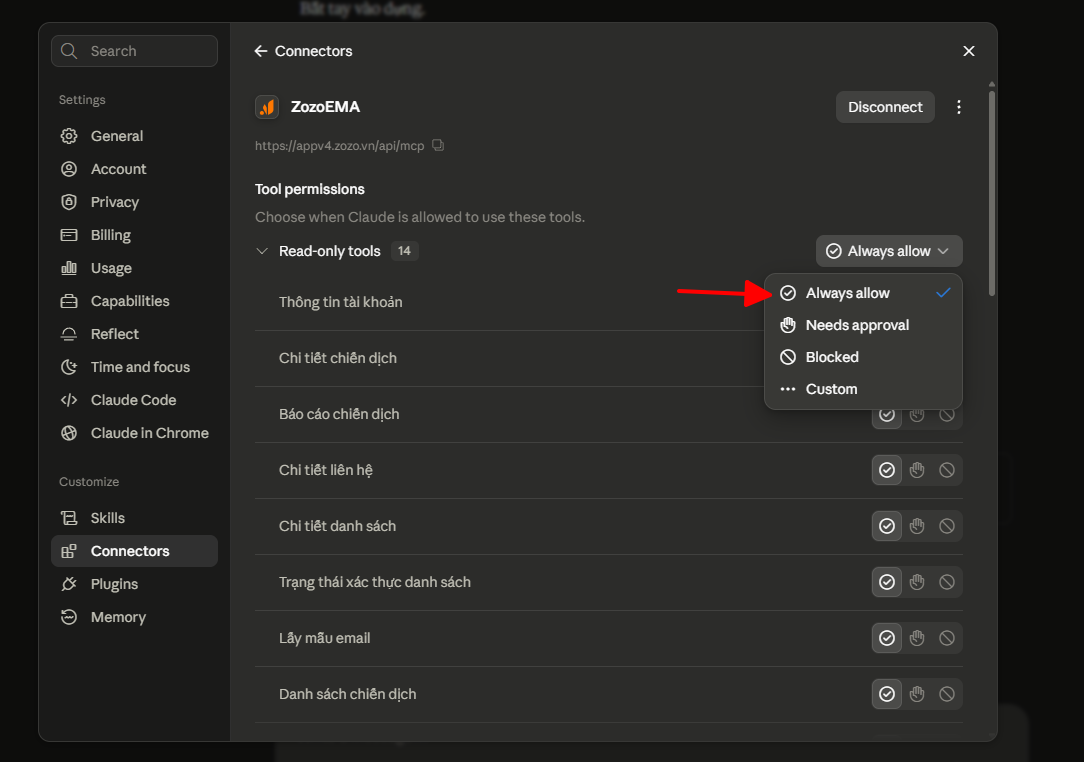Set Trạng thái xác thực danh sách to allow
This screenshot has width=1084, height=762.
887,582
